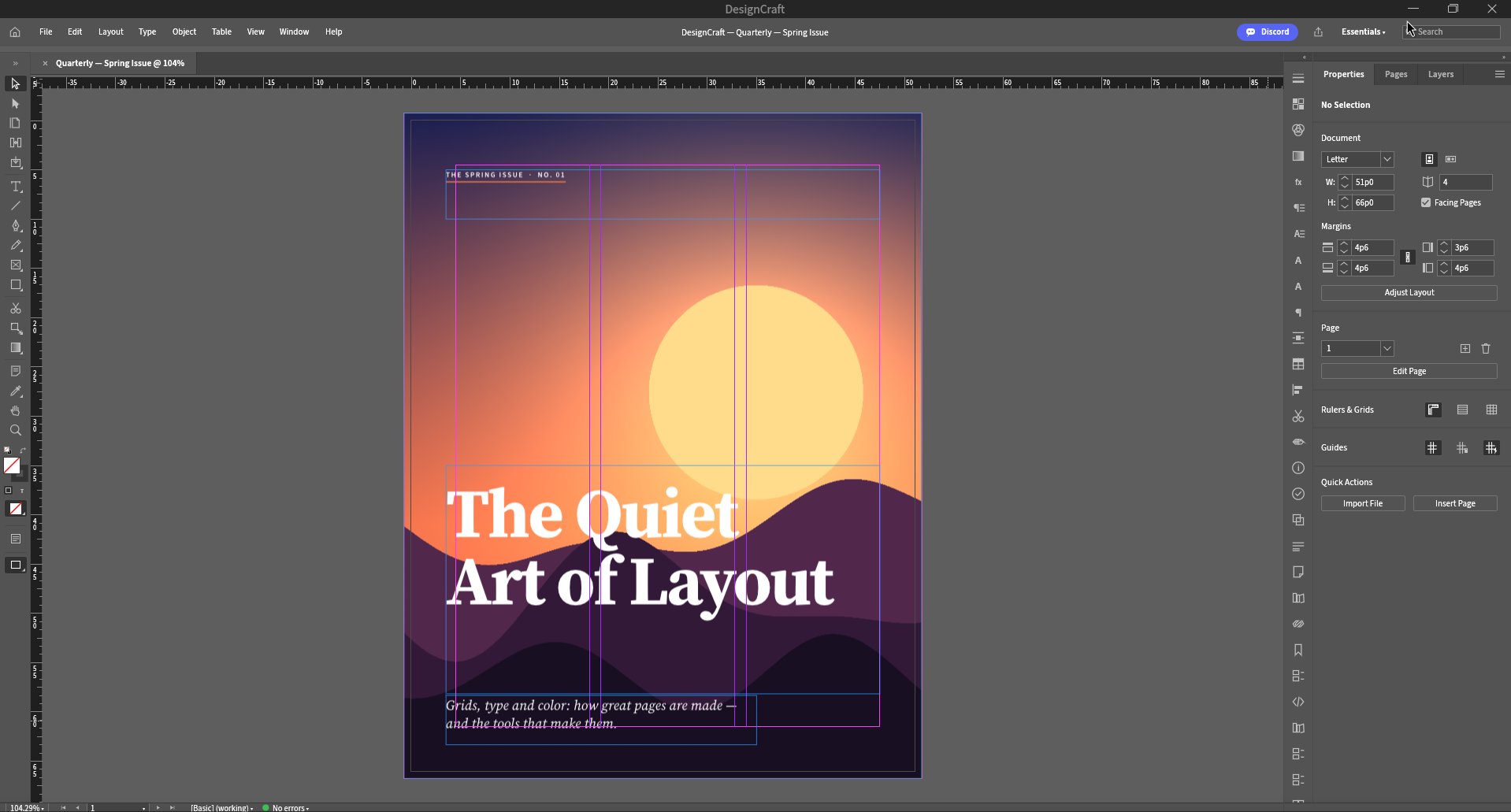Select the Gap tool
Viewport: 1511px width, 812px height.
[x=16, y=143]
